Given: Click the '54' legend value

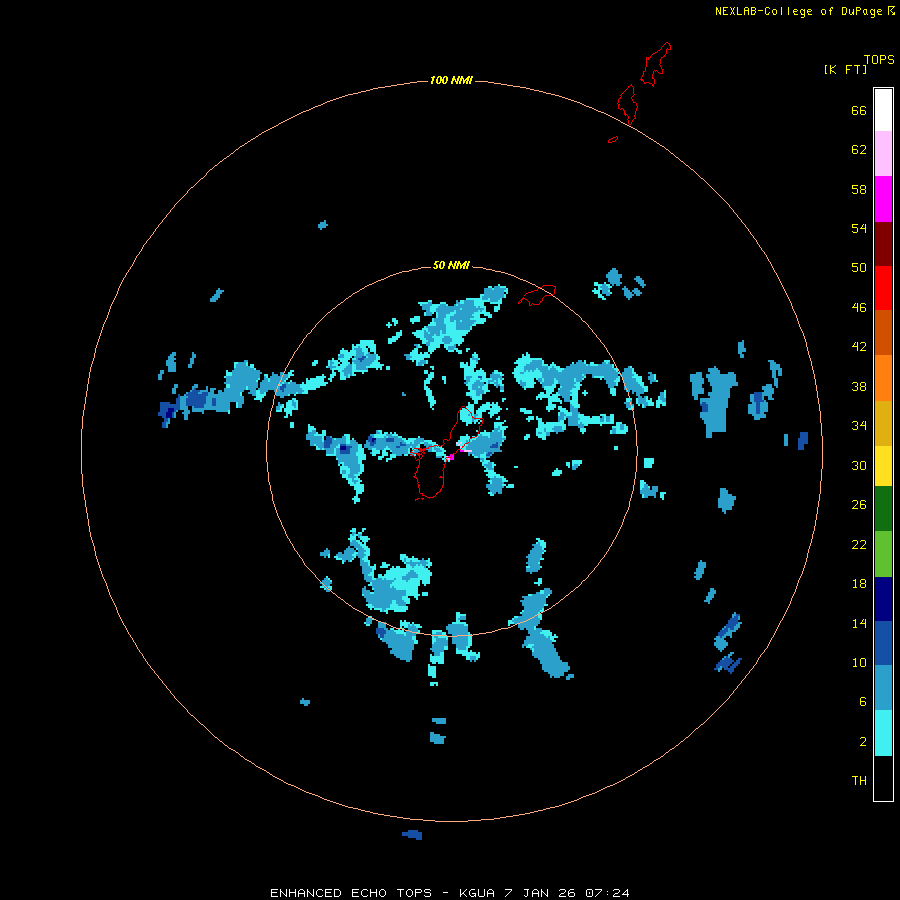Looking at the screenshot, I should tap(859, 228).
